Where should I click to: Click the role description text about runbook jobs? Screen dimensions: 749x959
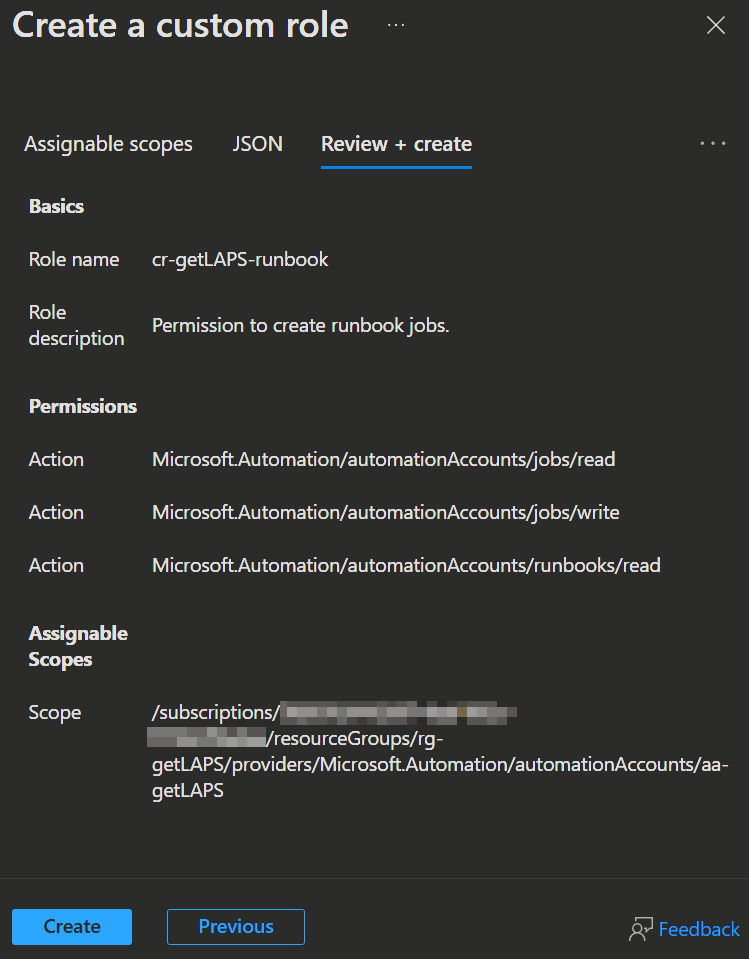point(301,325)
